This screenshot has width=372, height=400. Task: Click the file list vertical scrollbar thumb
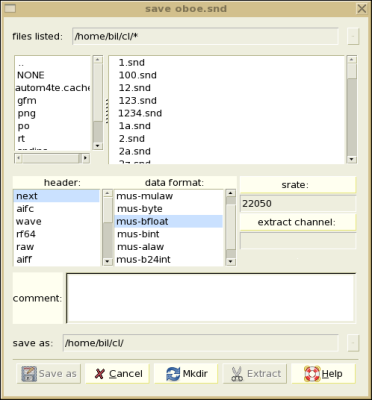352,72
